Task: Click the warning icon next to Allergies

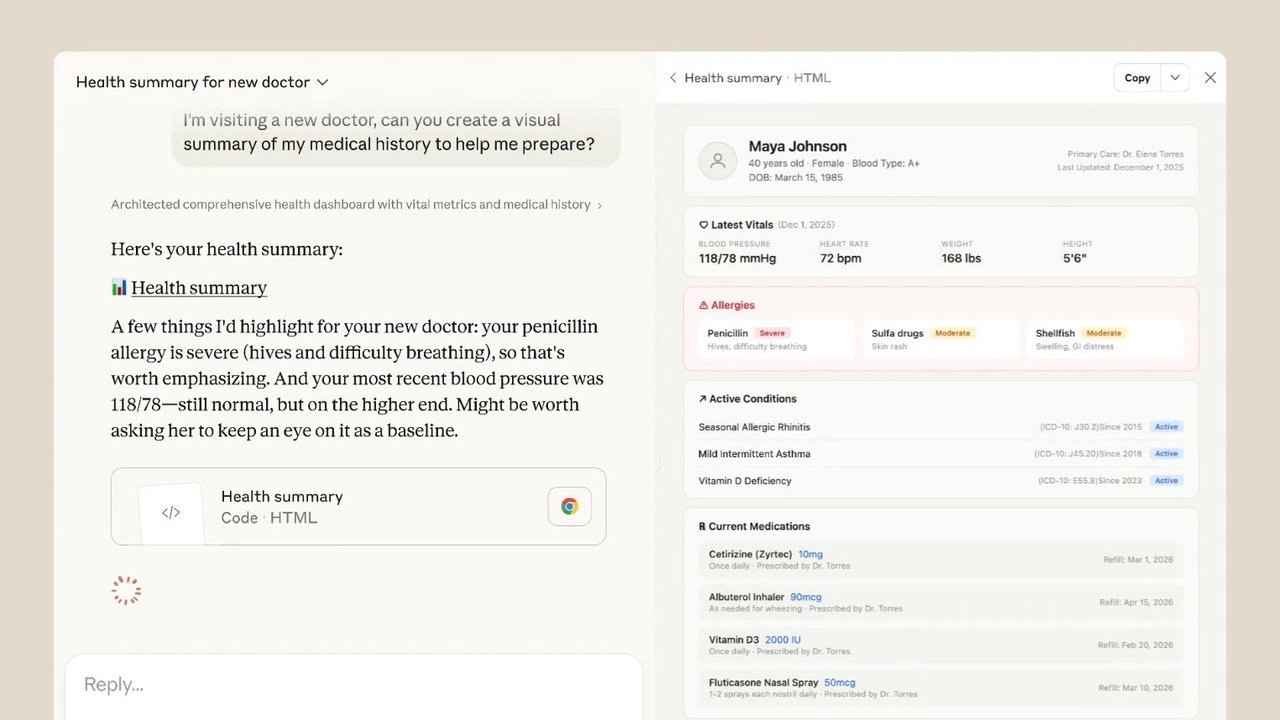Action: (x=703, y=305)
